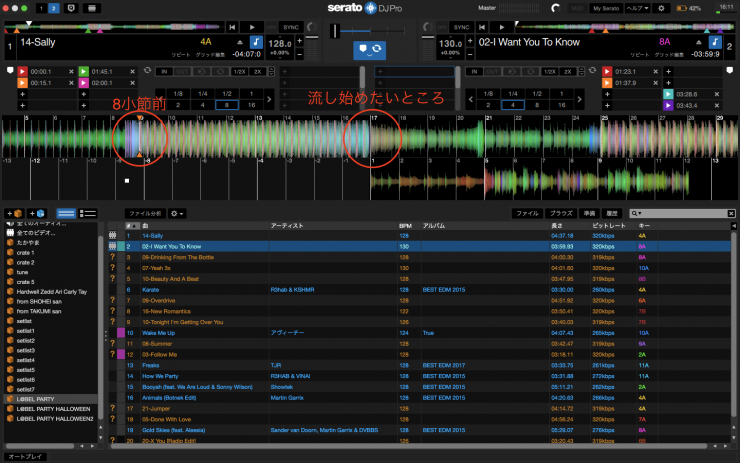Image resolution: width=740 pixels, height=463 pixels.
Task: Play deck 2 track I Want You To Know
Action: click(502, 27)
